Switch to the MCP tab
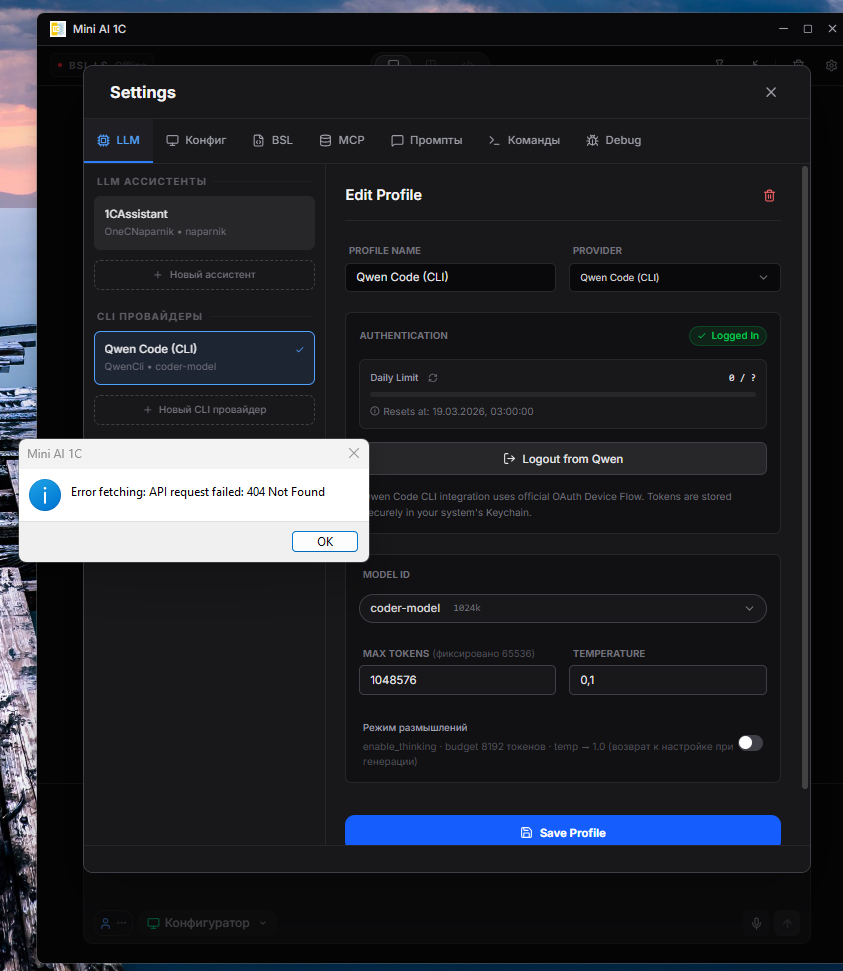The width and height of the screenshot is (843, 971). pyautogui.click(x=341, y=140)
